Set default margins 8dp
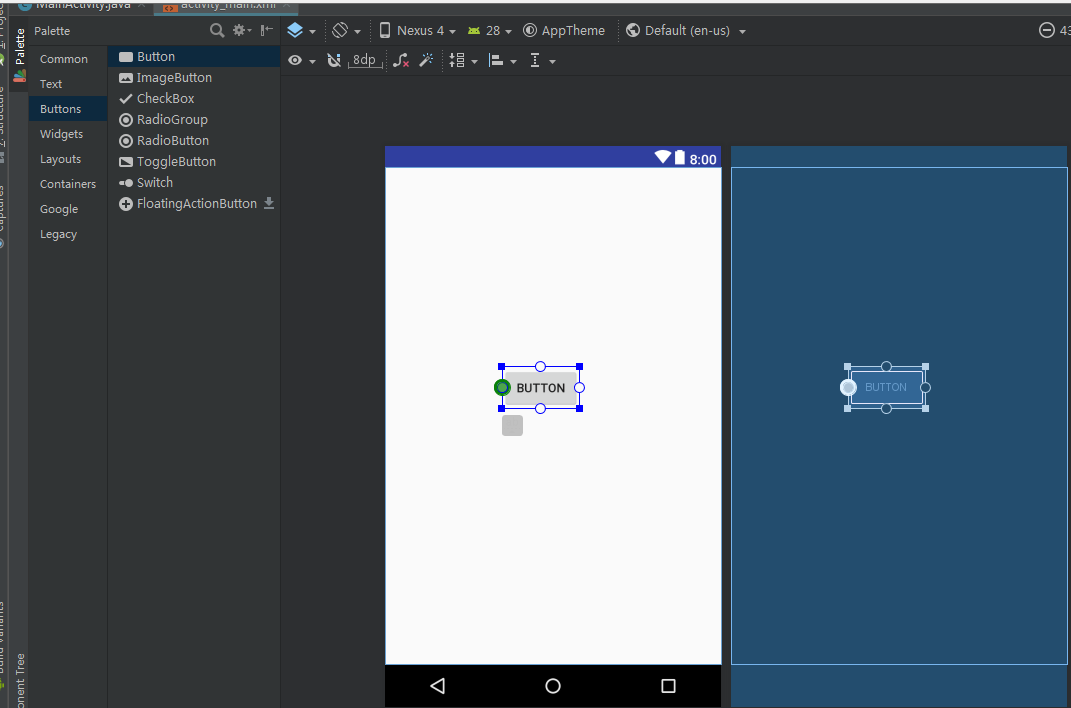This screenshot has height=708, width=1071. [x=365, y=60]
